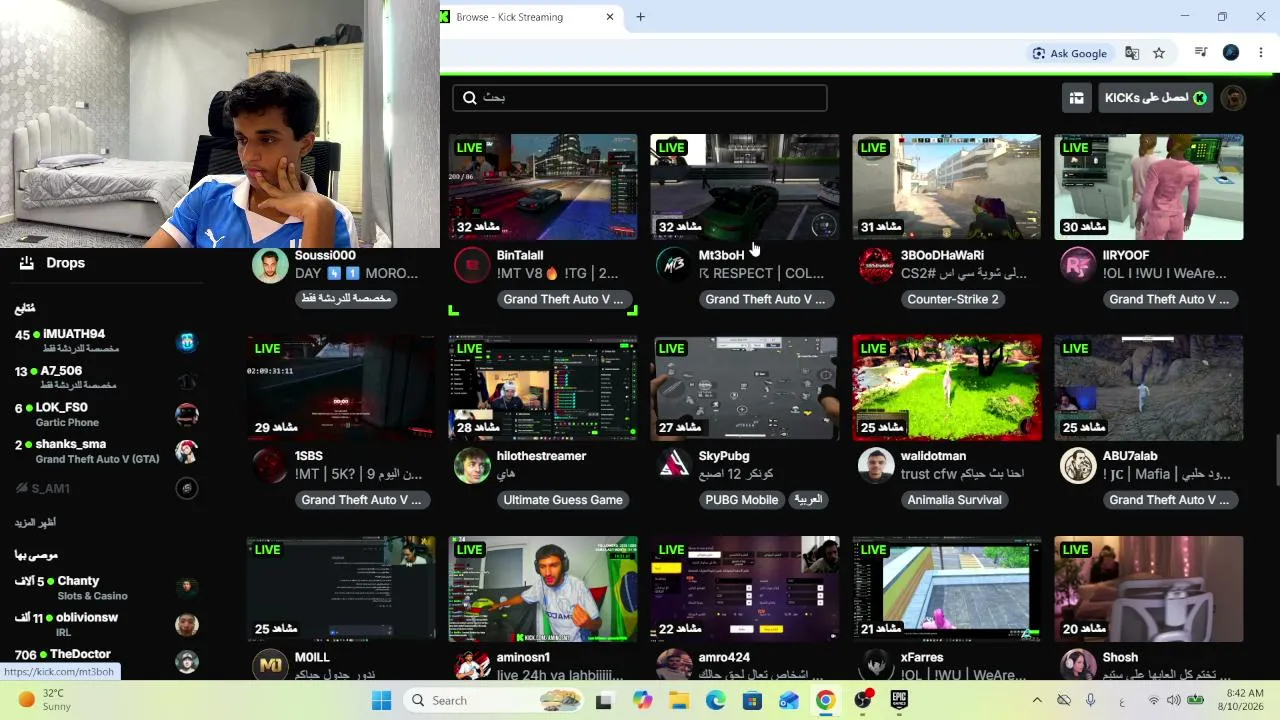Select TheDoctor in recommended list
The width and height of the screenshot is (1280, 720).
pyautogui.click(x=107, y=660)
